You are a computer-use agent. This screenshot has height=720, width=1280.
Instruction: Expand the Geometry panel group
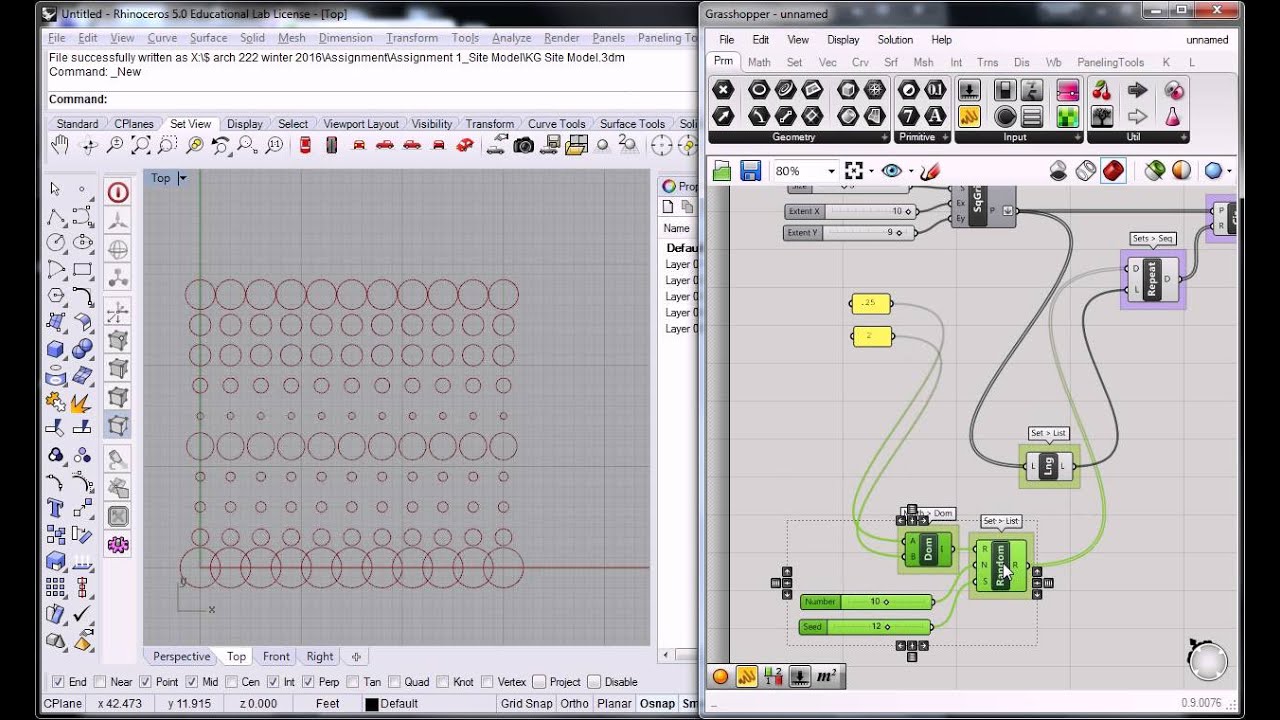(884, 137)
